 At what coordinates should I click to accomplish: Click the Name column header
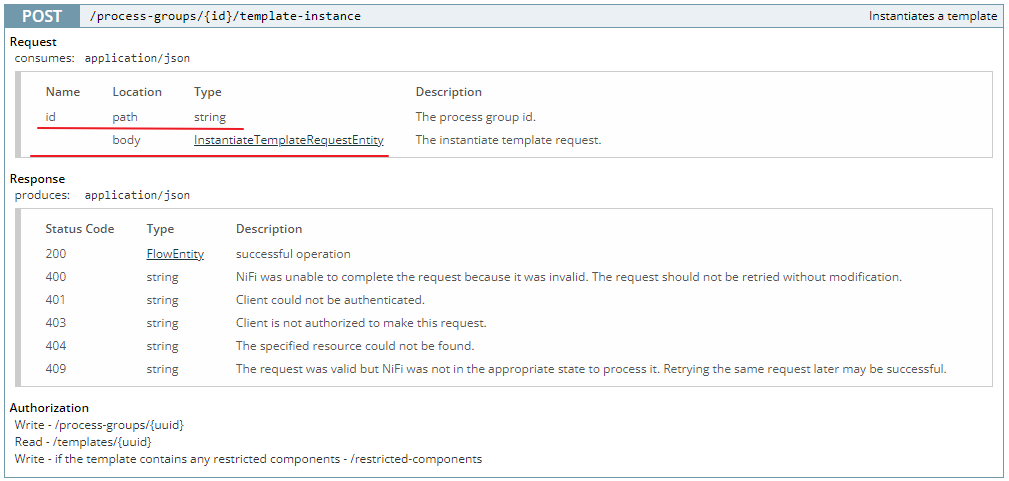pyautogui.click(x=62, y=92)
